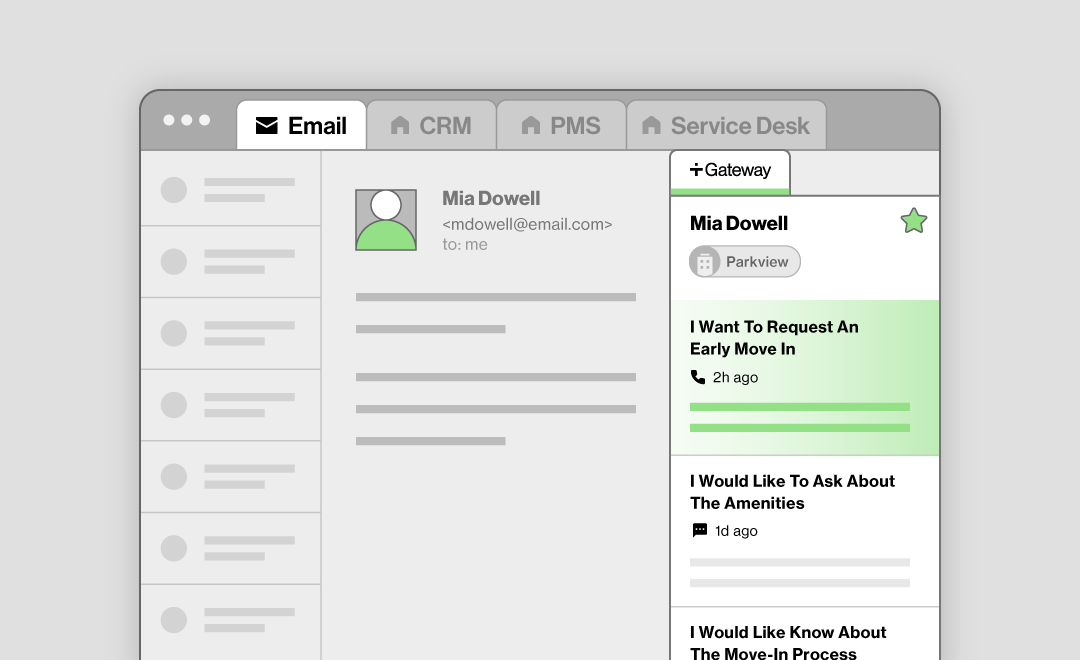Image resolution: width=1080 pixels, height=660 pixels.
Task: Click the building icon in the Parkview chip
Action: [705, 262]
